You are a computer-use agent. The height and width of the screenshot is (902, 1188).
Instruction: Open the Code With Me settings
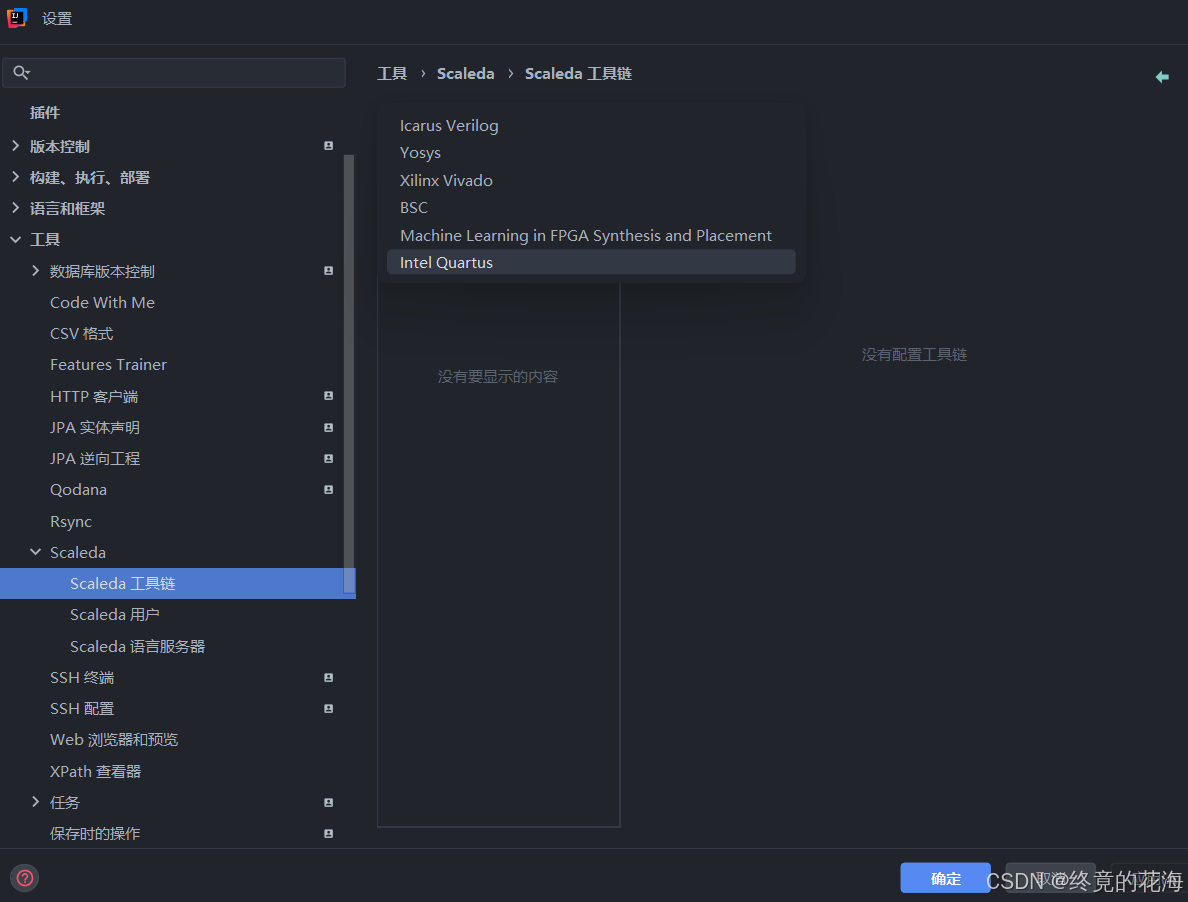(102, 302)
